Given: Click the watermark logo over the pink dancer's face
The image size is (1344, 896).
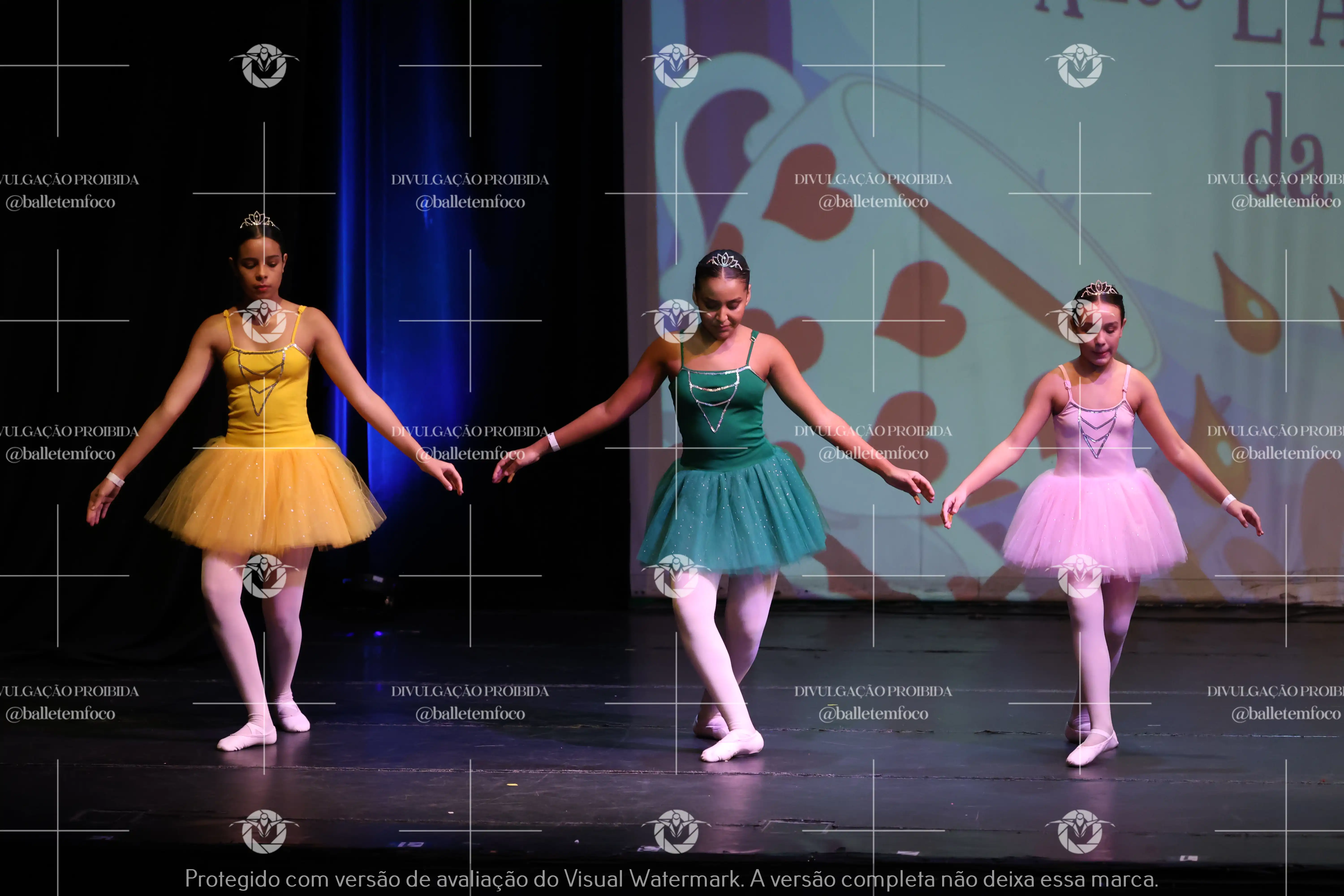Looking at the screenshot, I should click(1079, 321).
